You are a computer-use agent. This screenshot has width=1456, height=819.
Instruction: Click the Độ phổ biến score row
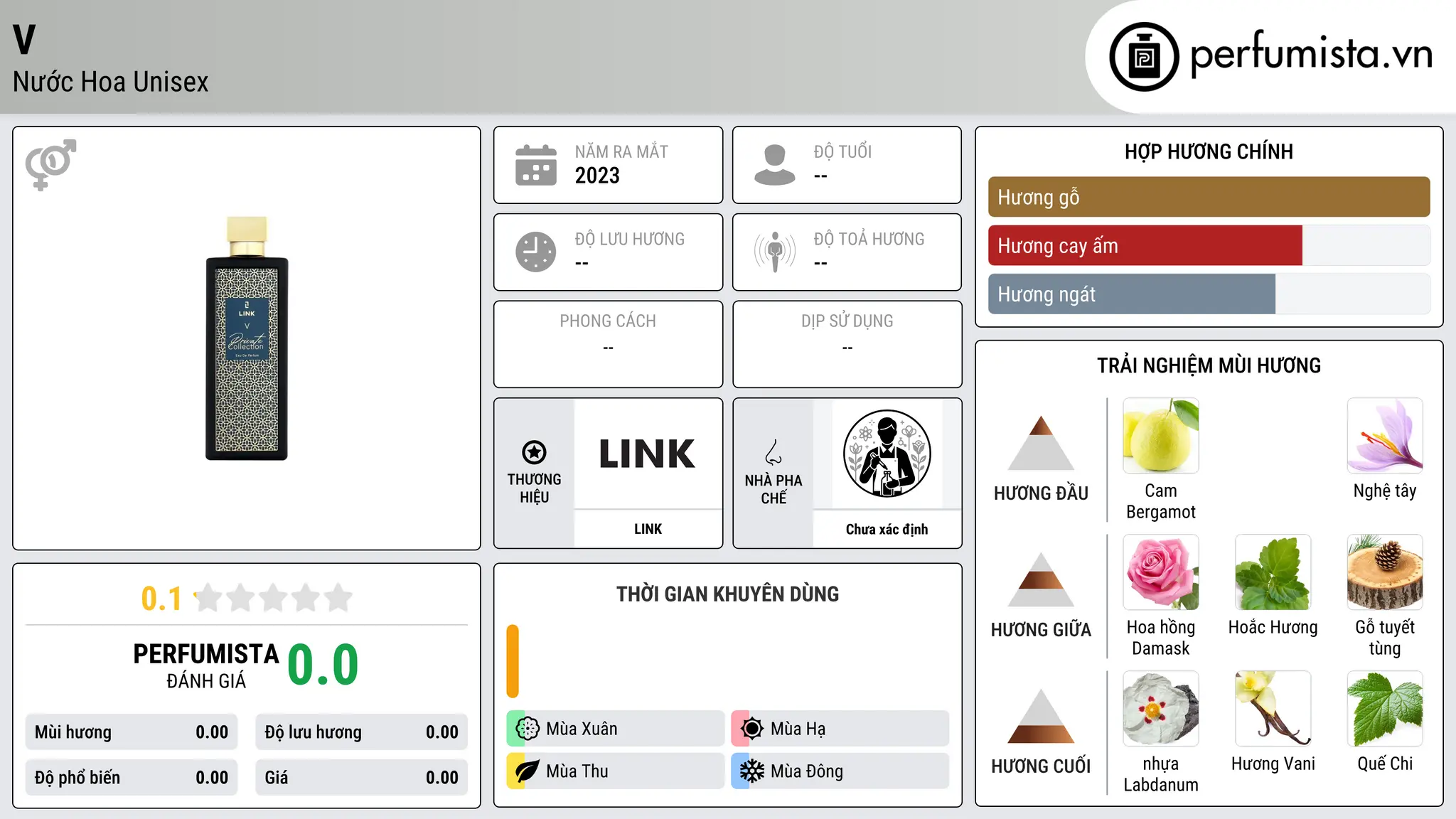132,778
